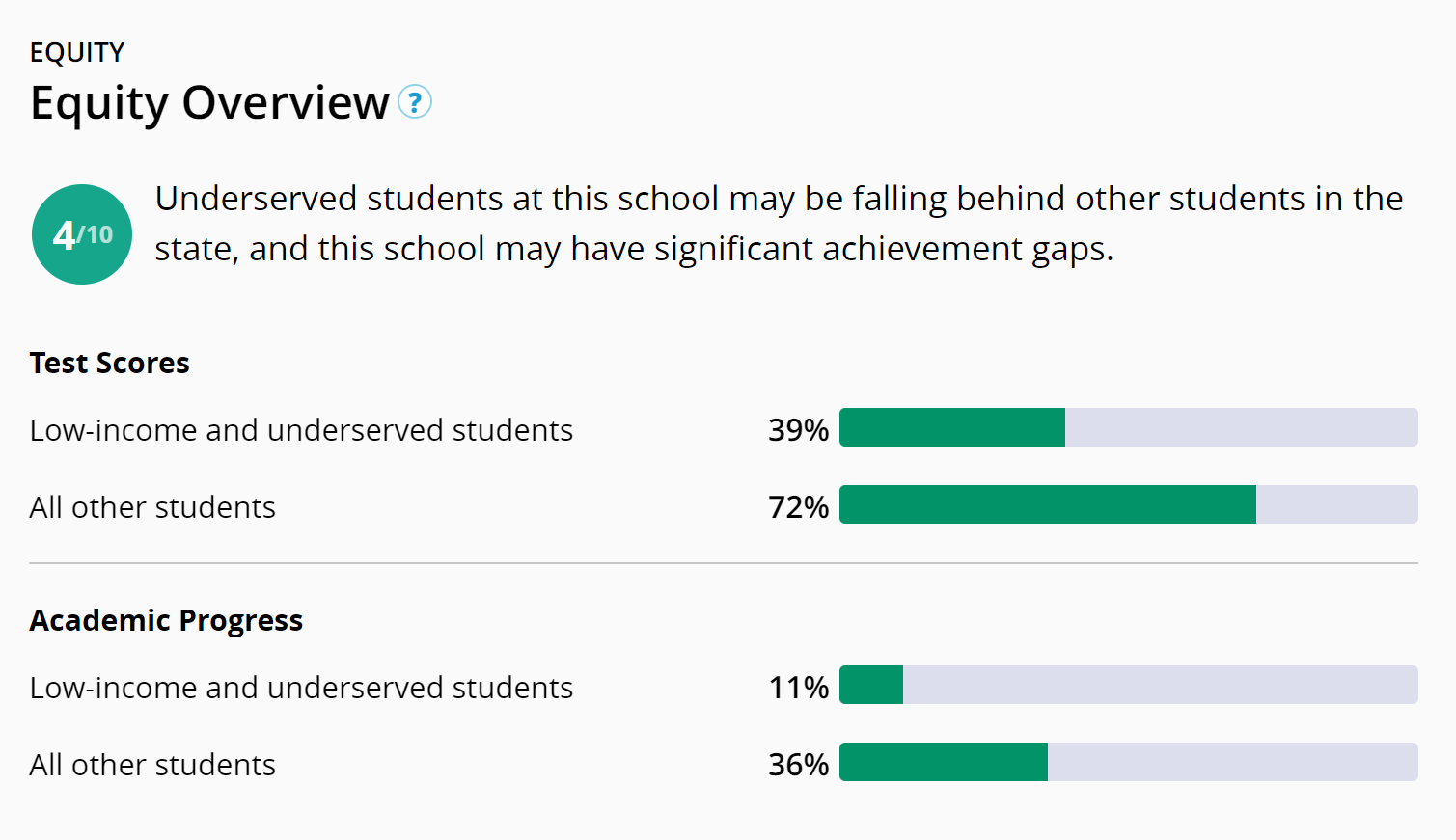Image resolution: width=1456 pixels, height=840 pixels.
Task: Click the 72% test score value
Action: pos(798,507)
